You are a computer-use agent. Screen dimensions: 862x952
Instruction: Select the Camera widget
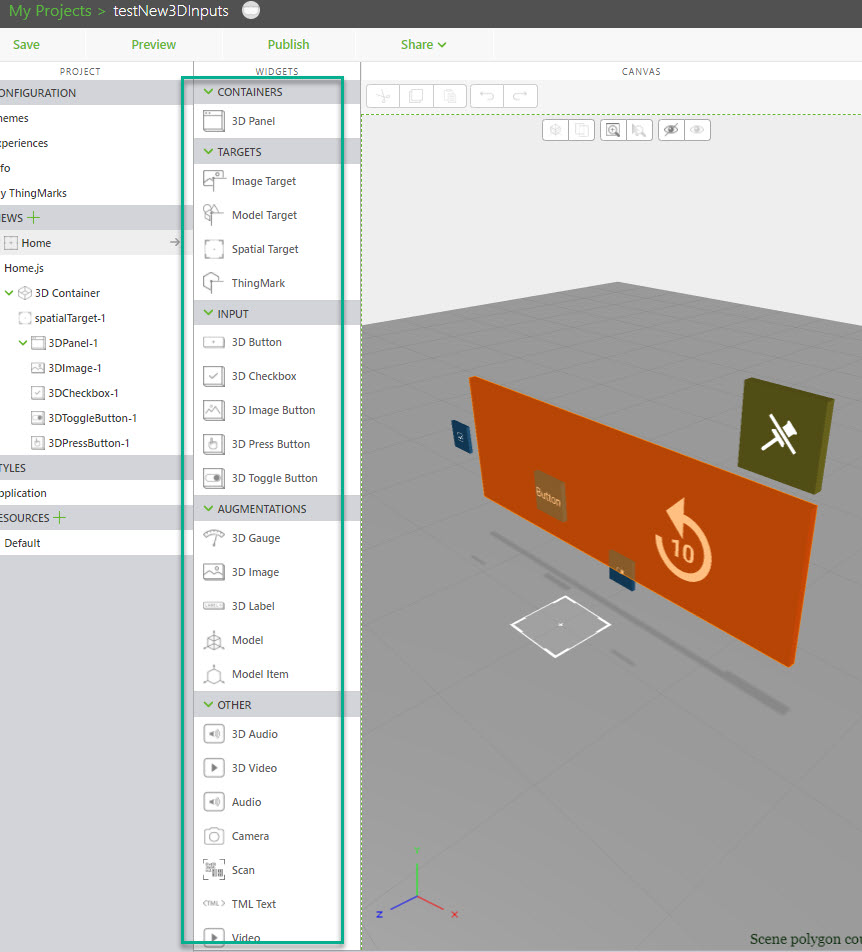(250, 836)
